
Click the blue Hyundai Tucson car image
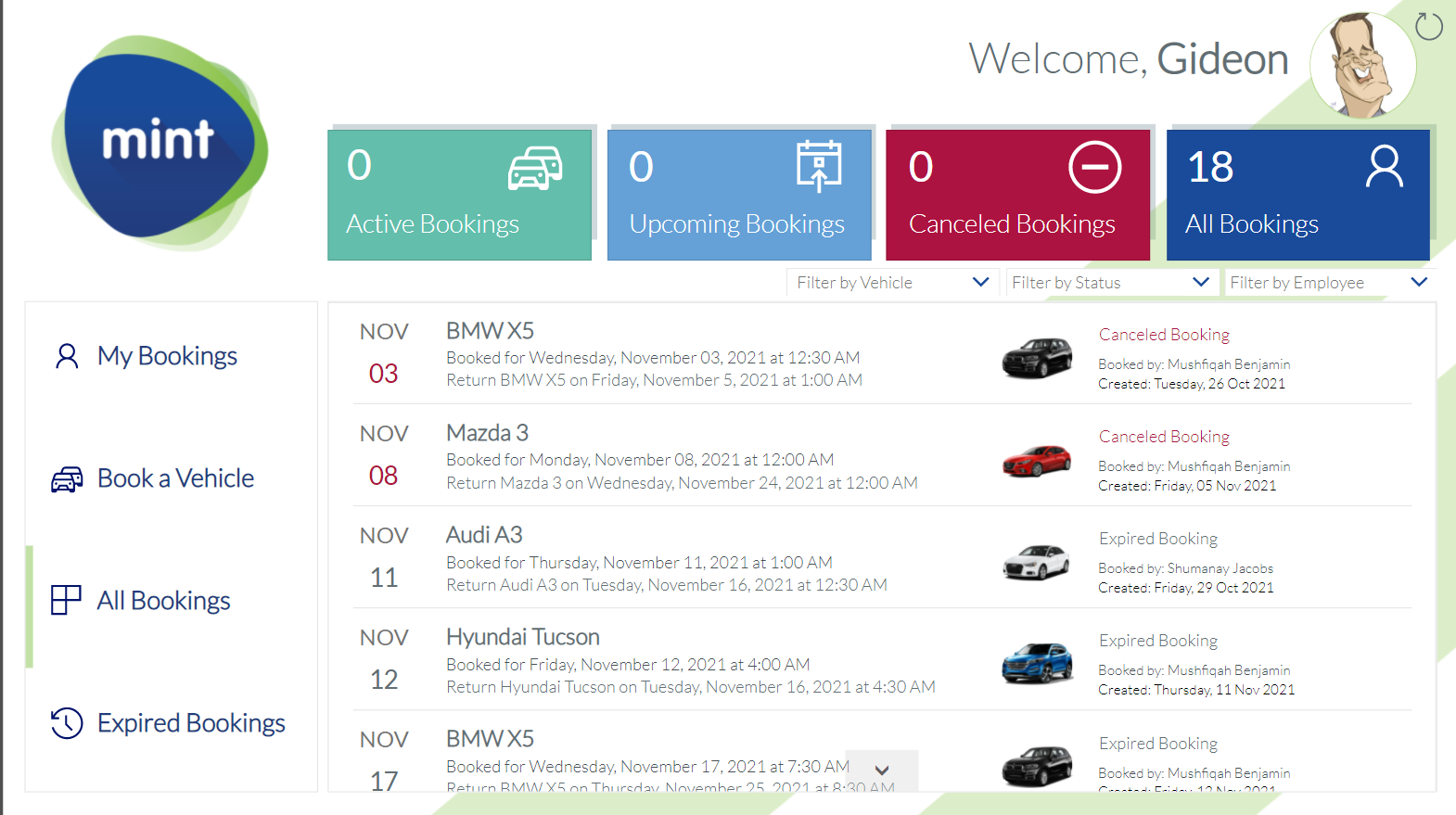point(1037,664)
